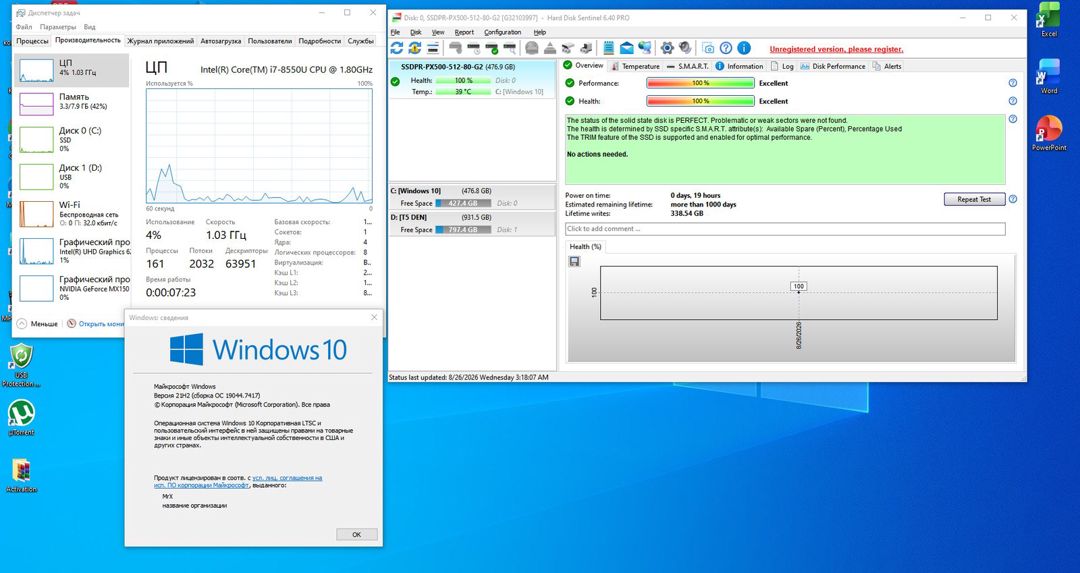
Task: Open the Report menu
Action: (x=464, y=32)
